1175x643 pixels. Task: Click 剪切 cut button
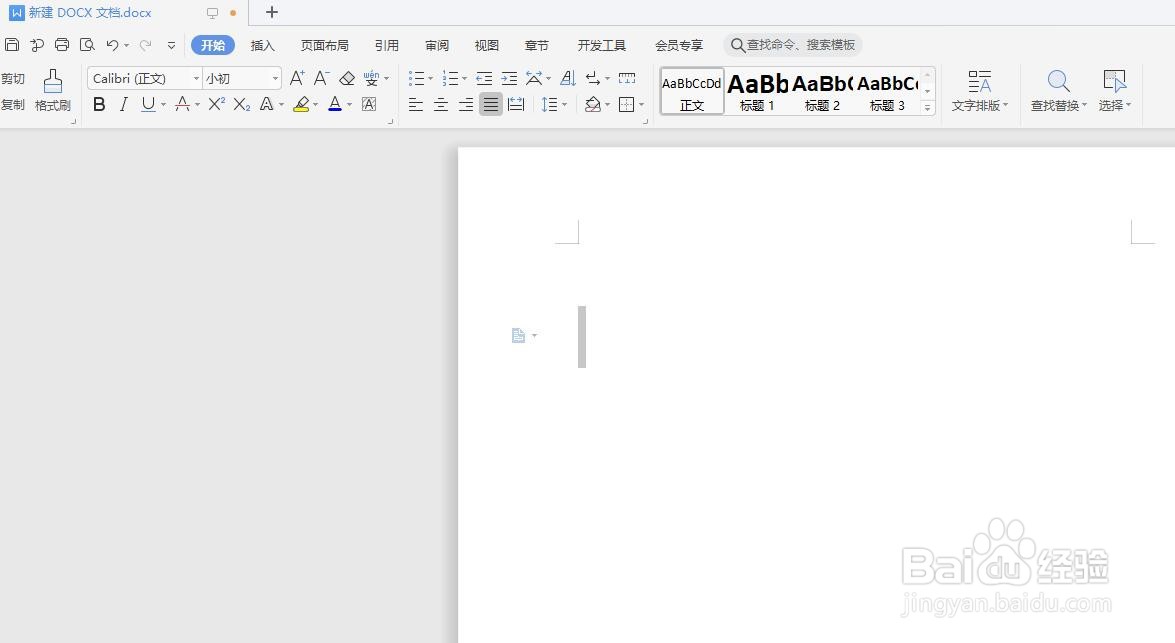tap(13, 79)
